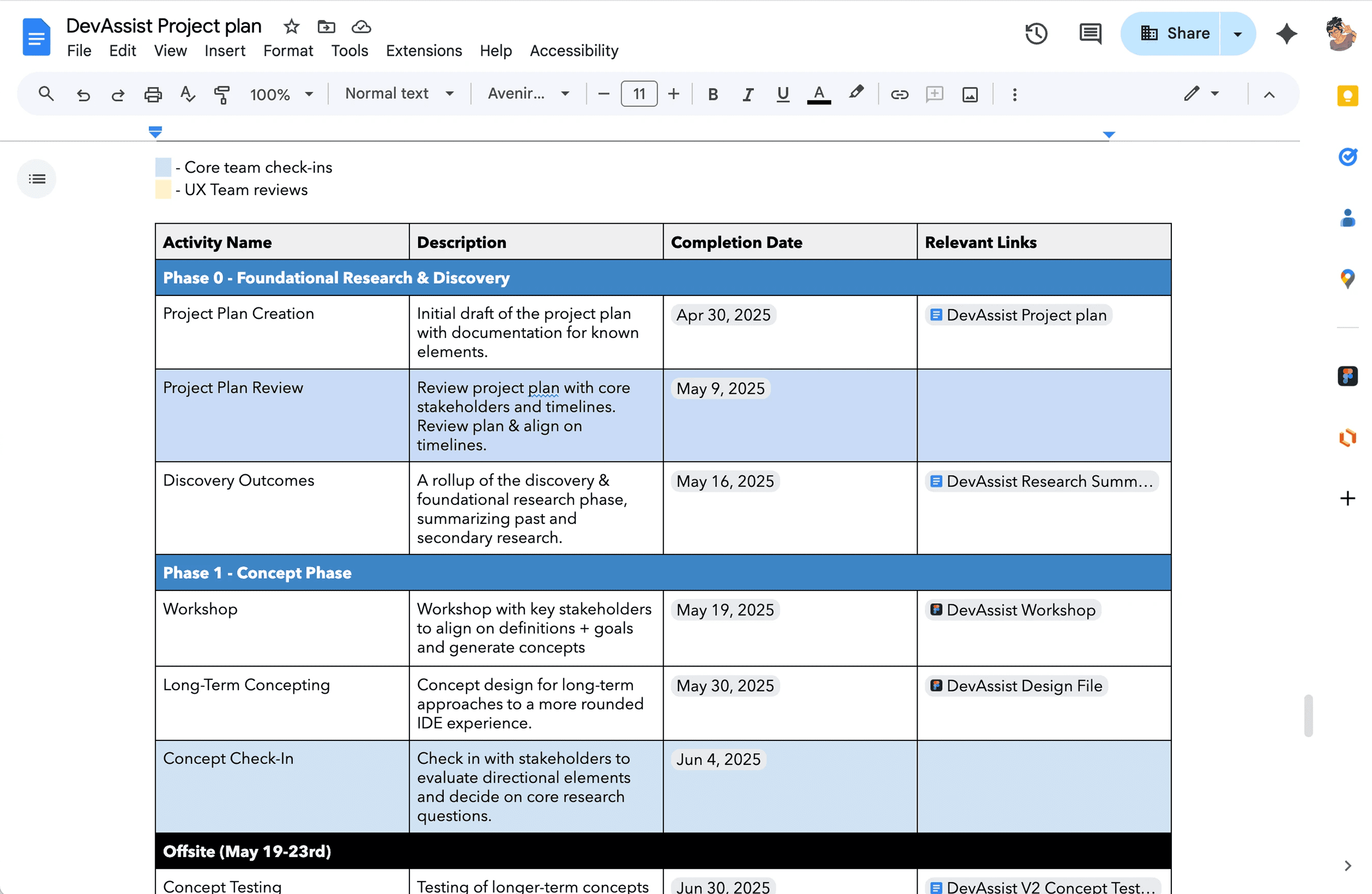This screenshot has width=1372, height=894.
Task: Click the Gemini sparkle icon
Action: (1286, 33)
